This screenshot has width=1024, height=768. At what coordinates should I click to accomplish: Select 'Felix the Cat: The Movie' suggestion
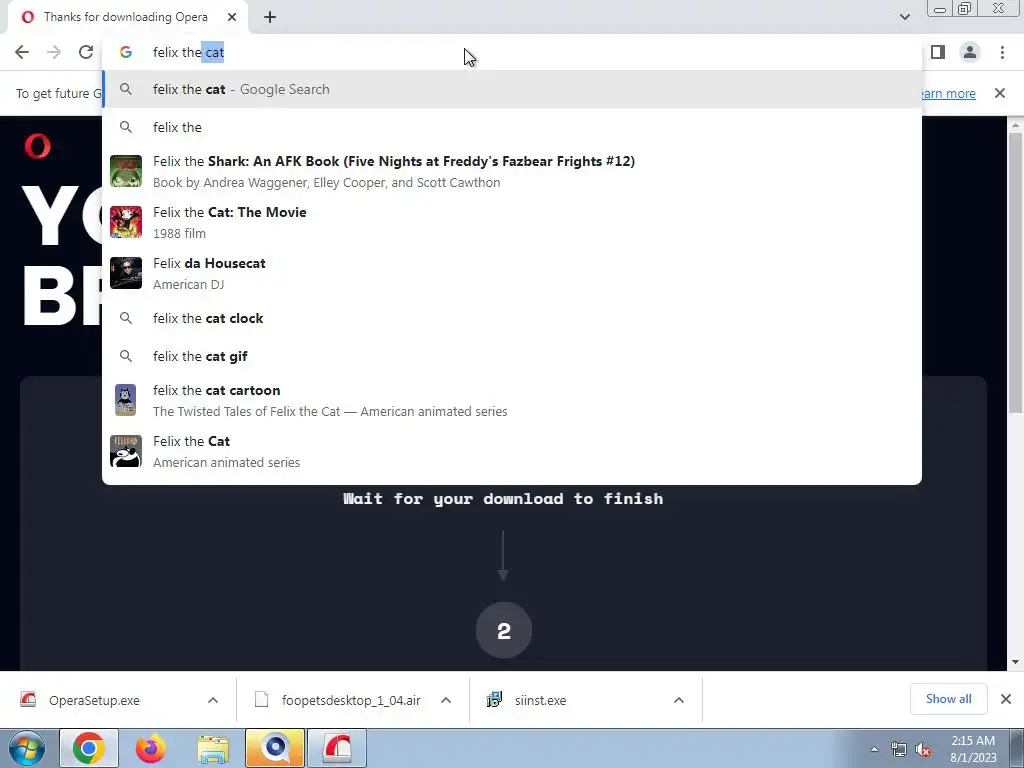coord(512,222)
